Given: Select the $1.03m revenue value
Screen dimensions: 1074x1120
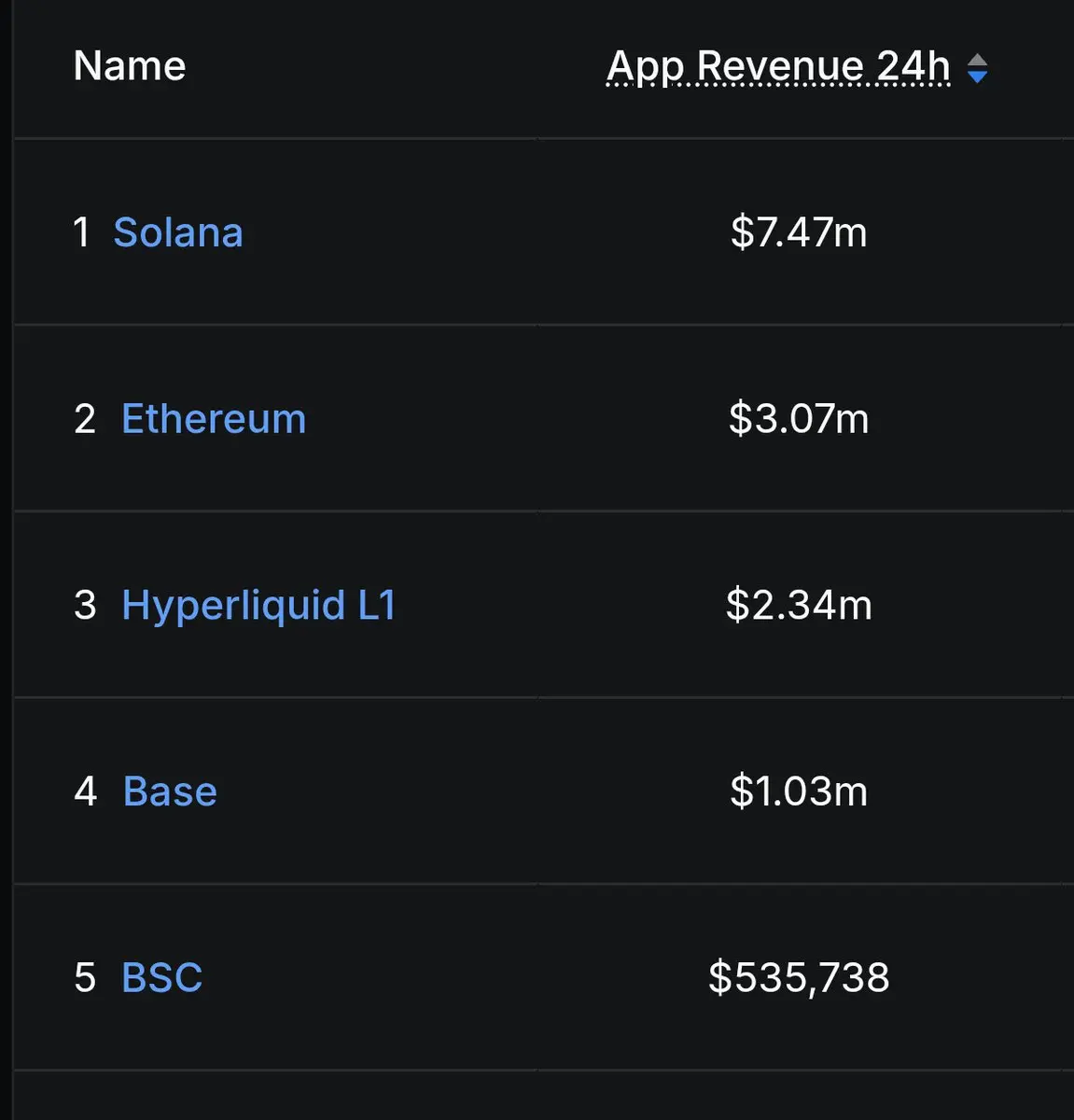Looking at the screenshot, I should (x=799, y=791).
